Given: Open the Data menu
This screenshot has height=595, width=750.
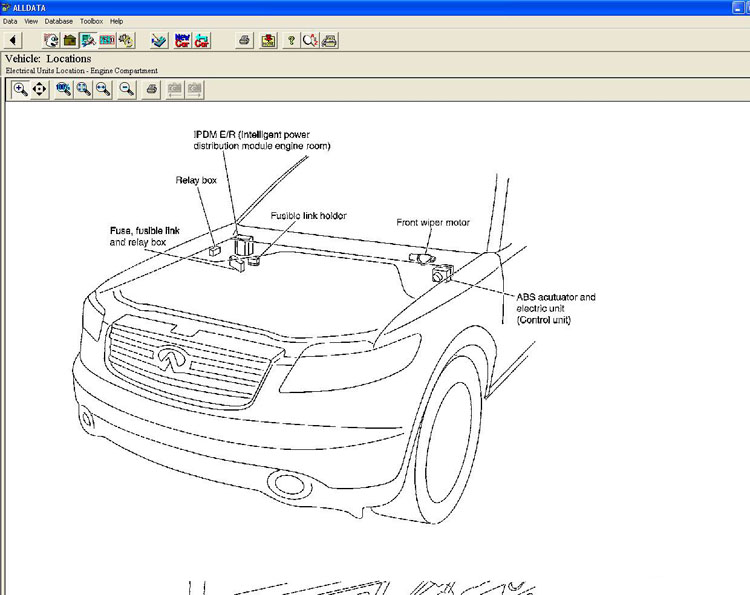Looking at the screenshot, I should click(x=10, y=21).
